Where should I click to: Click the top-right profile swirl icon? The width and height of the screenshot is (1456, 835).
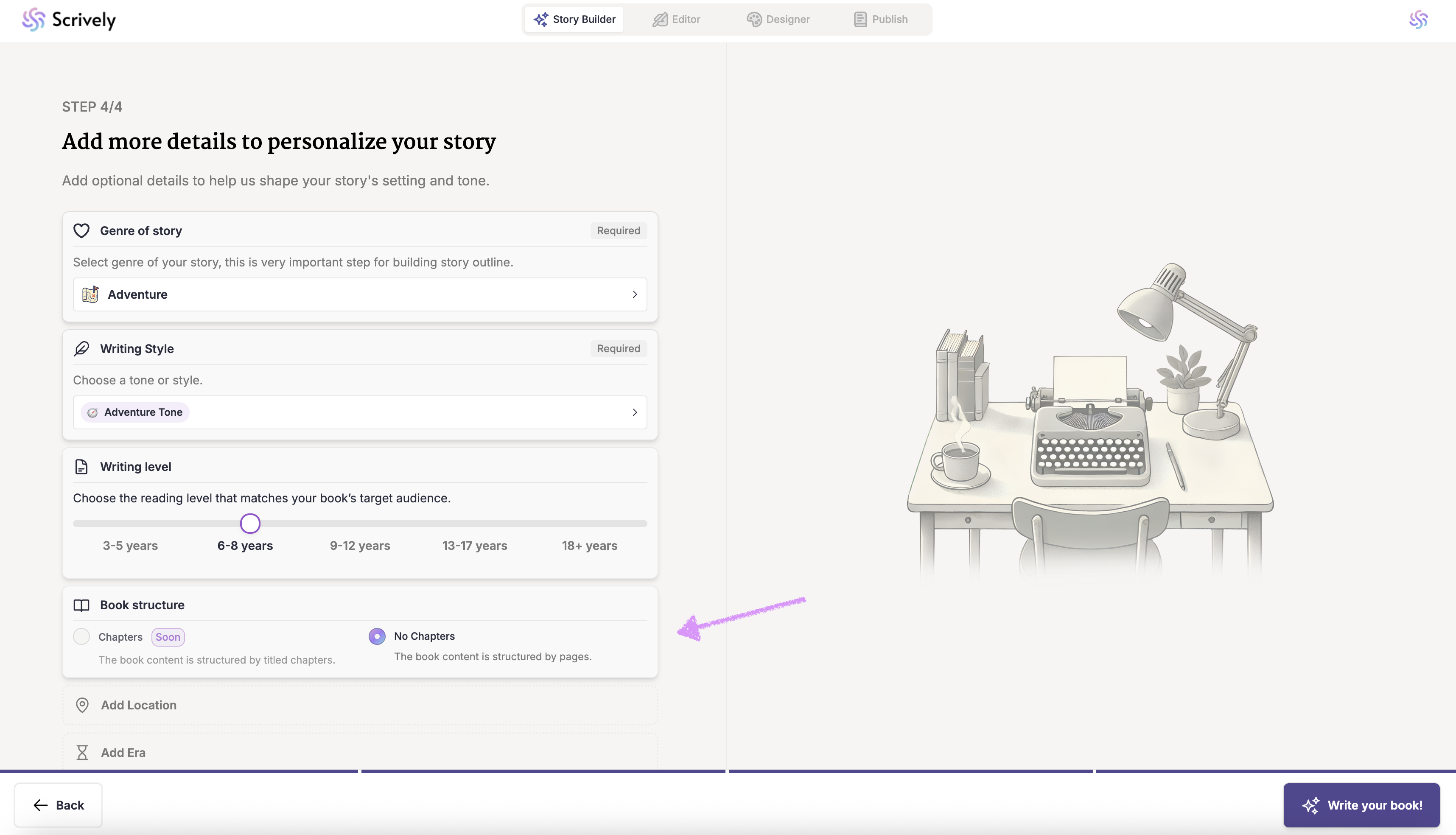tap(1418, 20)
